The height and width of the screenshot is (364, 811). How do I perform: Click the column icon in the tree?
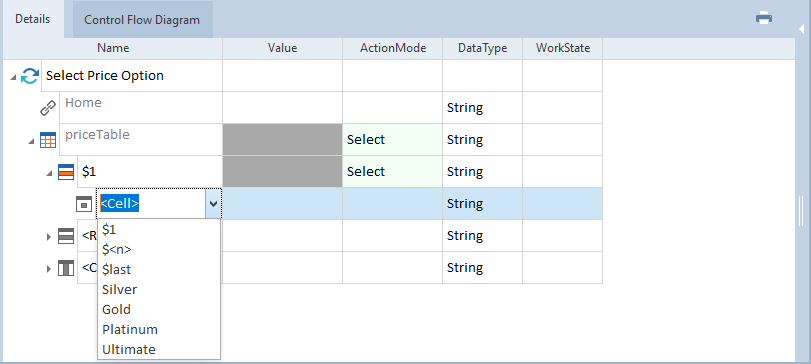[66, 268]
